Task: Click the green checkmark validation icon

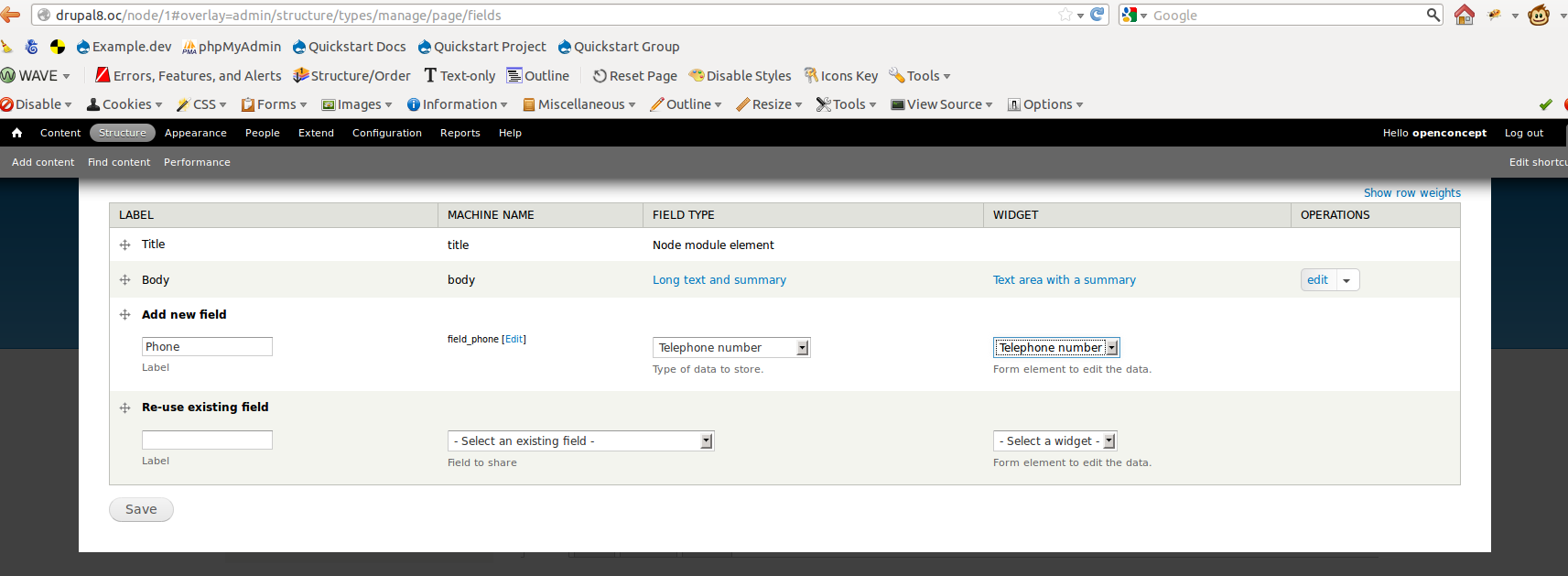Action: [1546, 104]
